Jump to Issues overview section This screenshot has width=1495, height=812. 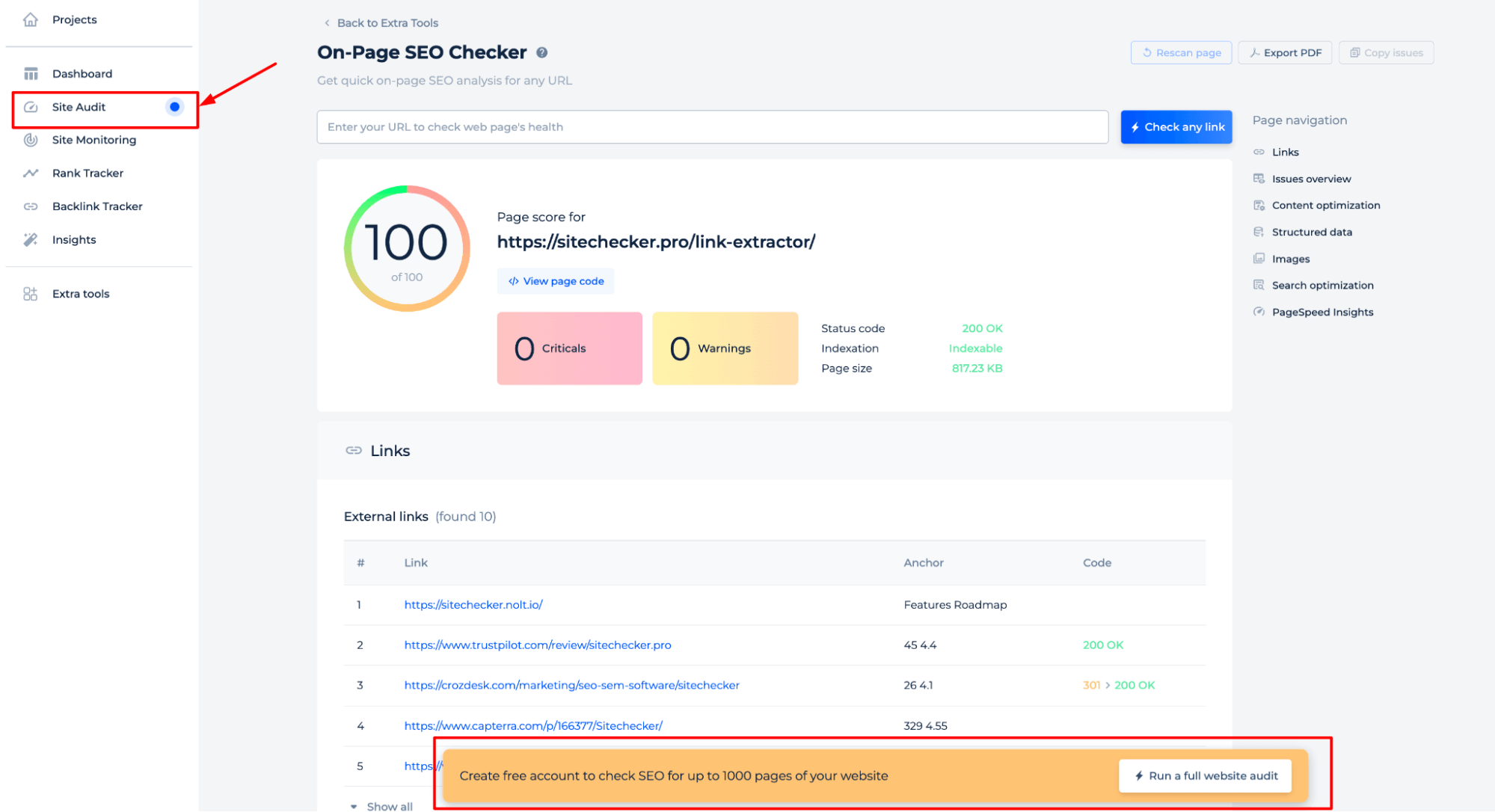click(1312, 179)
